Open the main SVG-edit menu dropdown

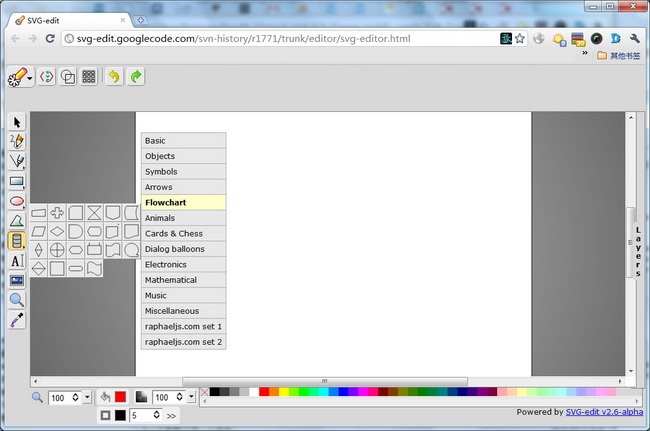[x=19, y=77]
